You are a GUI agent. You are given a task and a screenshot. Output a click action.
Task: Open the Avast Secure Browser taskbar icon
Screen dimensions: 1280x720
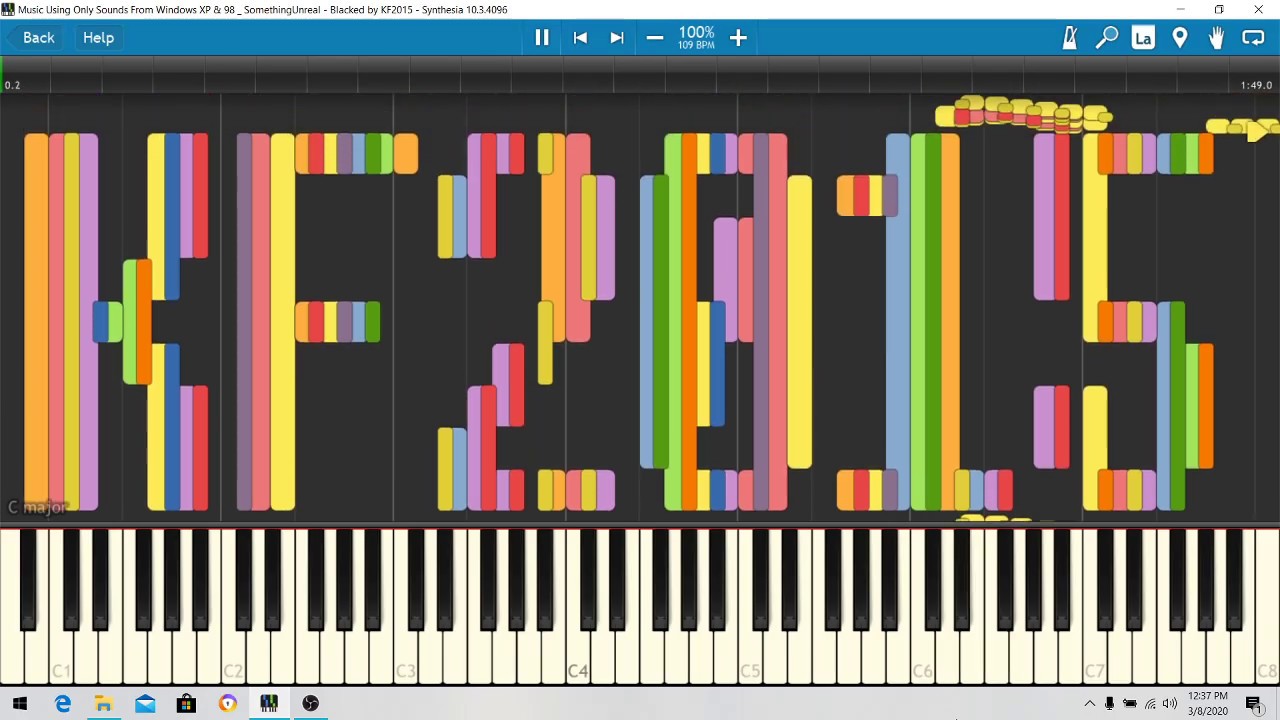click(228, 704)
